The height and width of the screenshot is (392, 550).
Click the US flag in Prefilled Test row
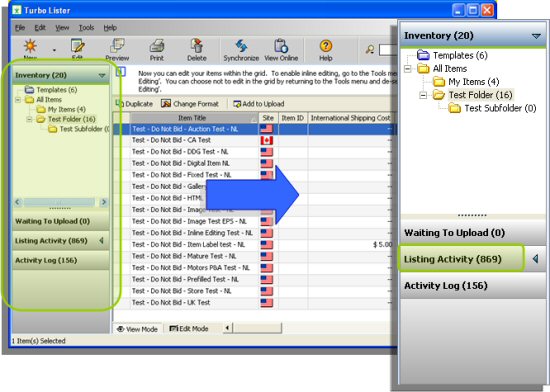point(267,279)
